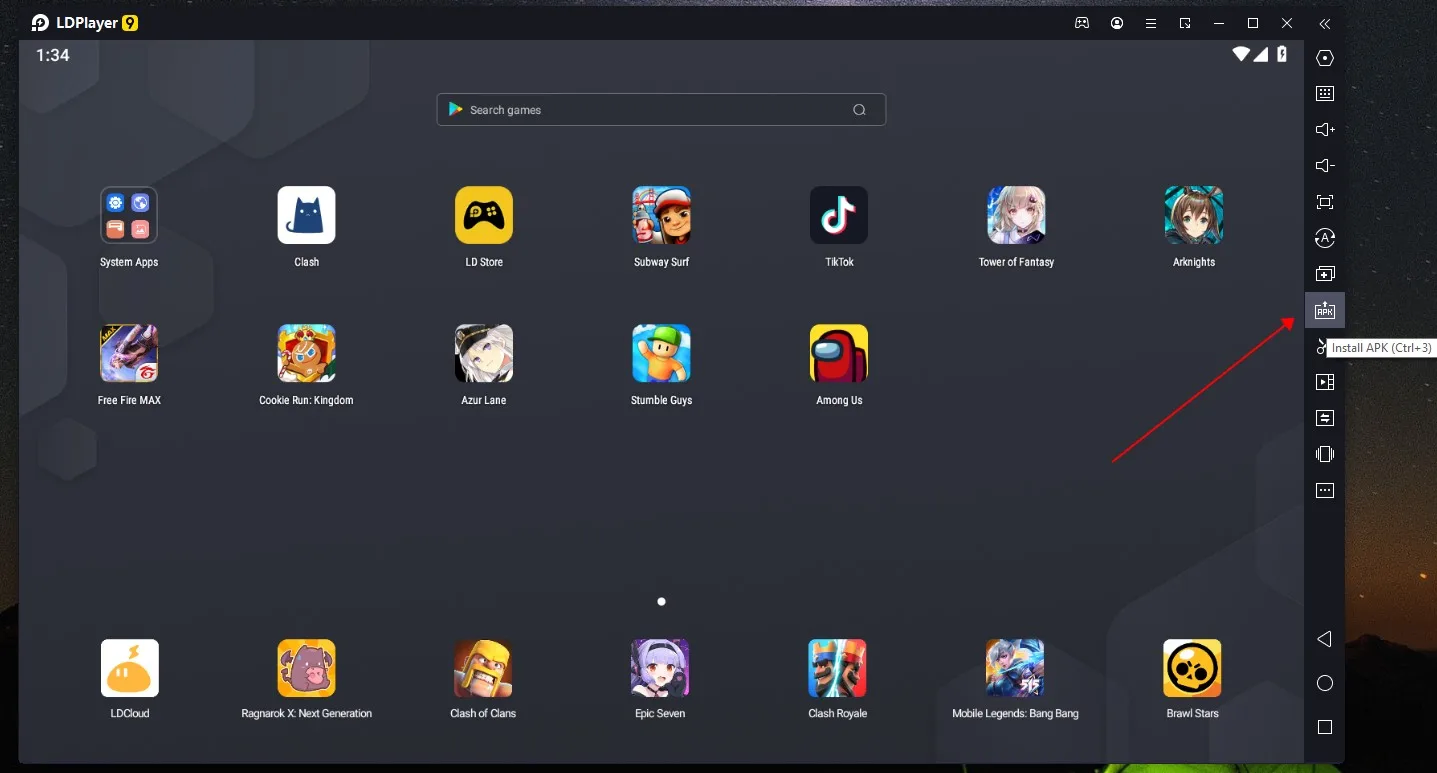Tap the Android recent apps square button
Image resolution: width=1437 pixels, height=773 pixels.
1325,727
